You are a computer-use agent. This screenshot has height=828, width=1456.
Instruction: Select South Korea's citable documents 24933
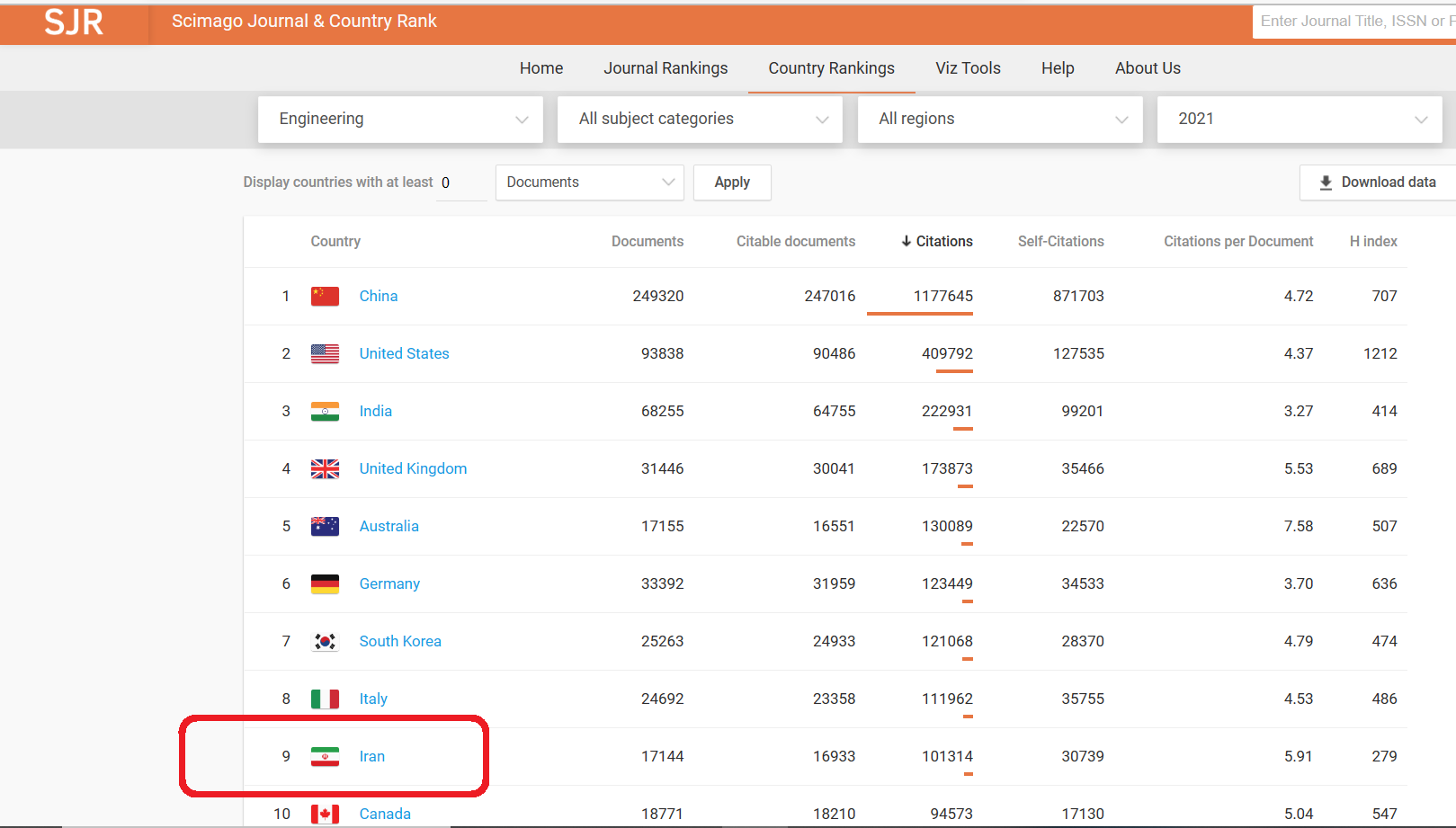[x=834, y=641]
